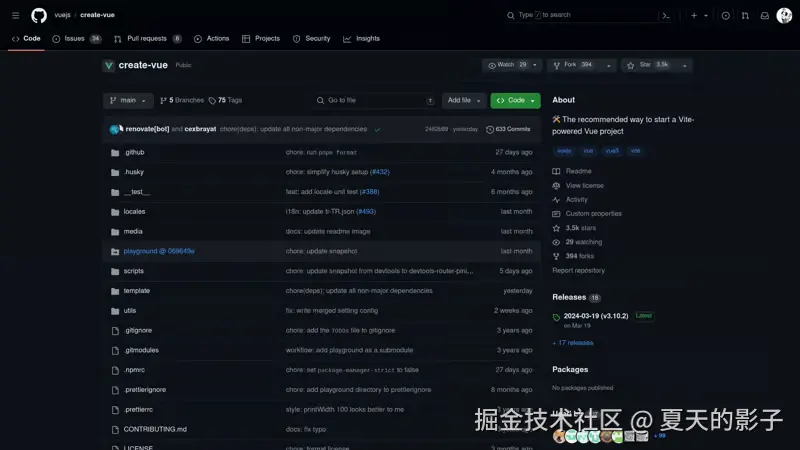800x450 pixels.
Task: Expand the dropdown arrow next to plus
Action: (x=706, y=15)
